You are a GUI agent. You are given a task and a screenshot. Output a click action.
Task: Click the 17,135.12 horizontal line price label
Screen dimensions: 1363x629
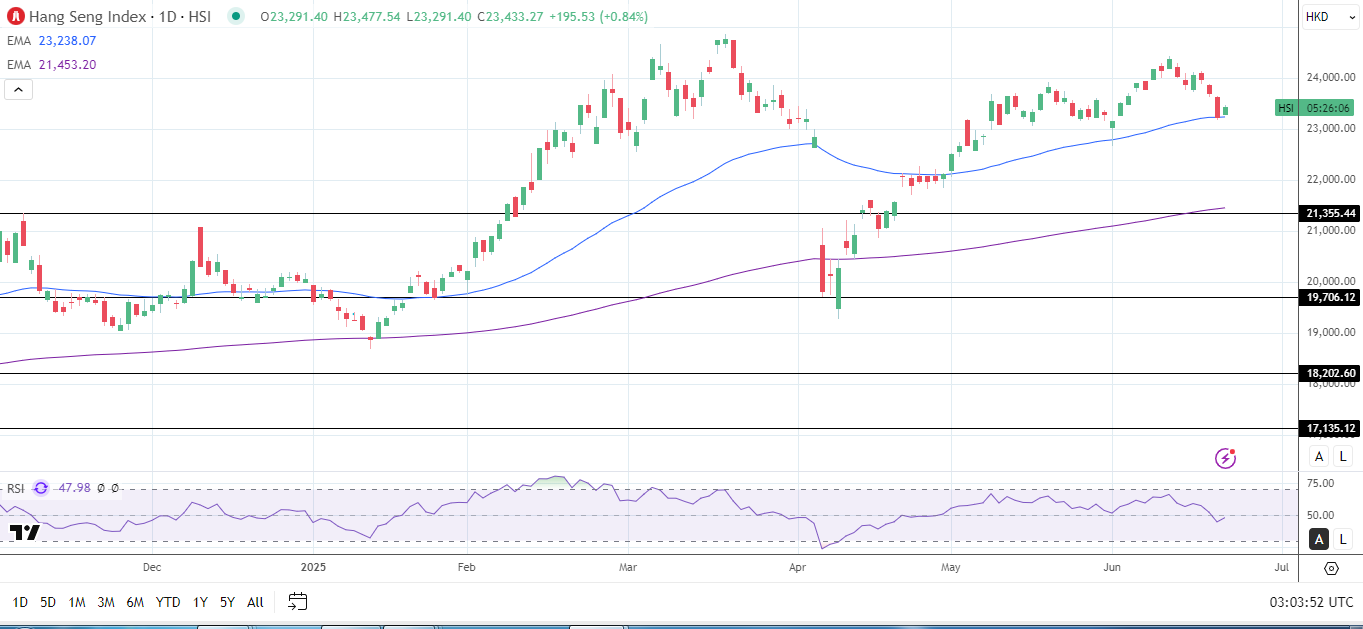[x=1329, y=429]
